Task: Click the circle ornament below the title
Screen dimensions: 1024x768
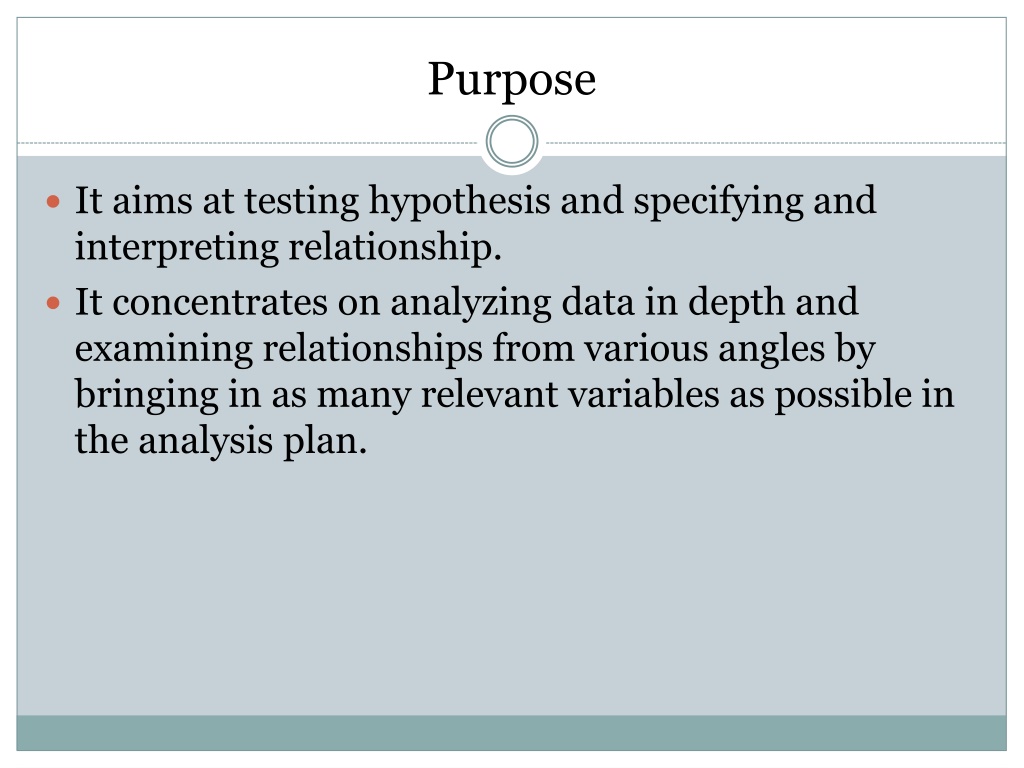Action: [x=512, y=142]
